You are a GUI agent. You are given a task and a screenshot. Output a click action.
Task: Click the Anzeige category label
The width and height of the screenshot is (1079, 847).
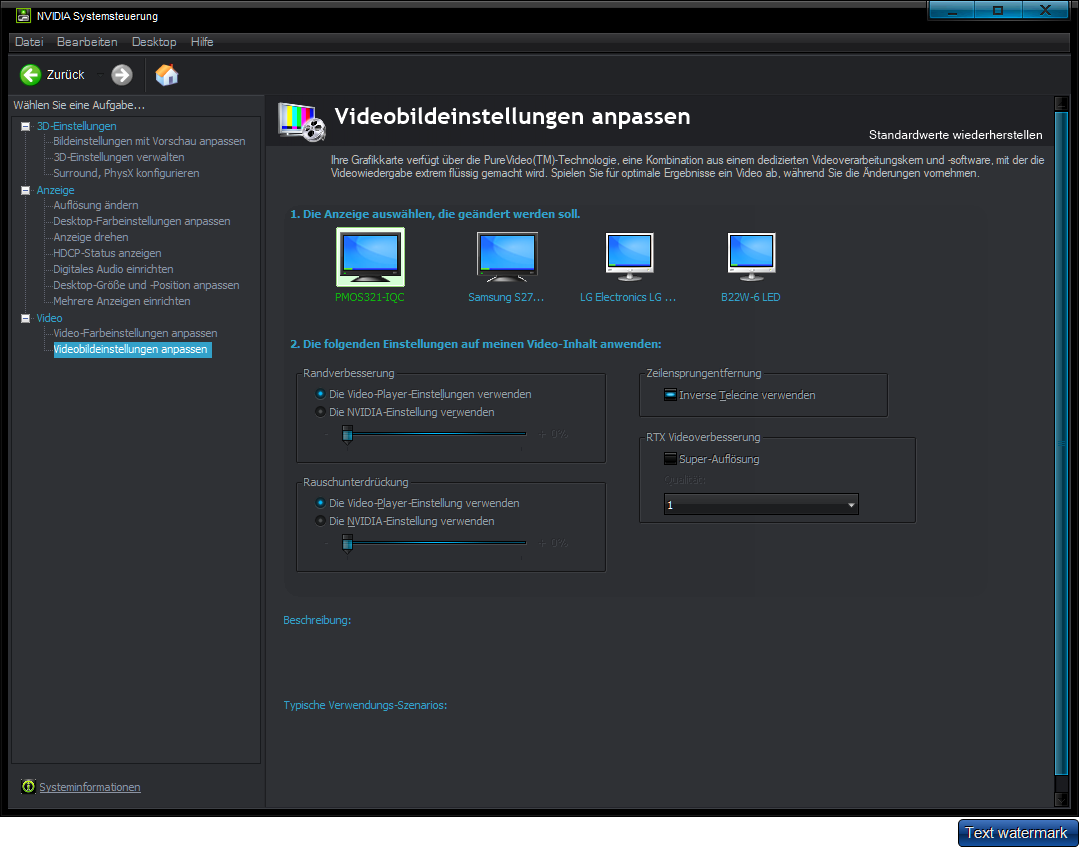pyautogui.click(x=55, y=190)
